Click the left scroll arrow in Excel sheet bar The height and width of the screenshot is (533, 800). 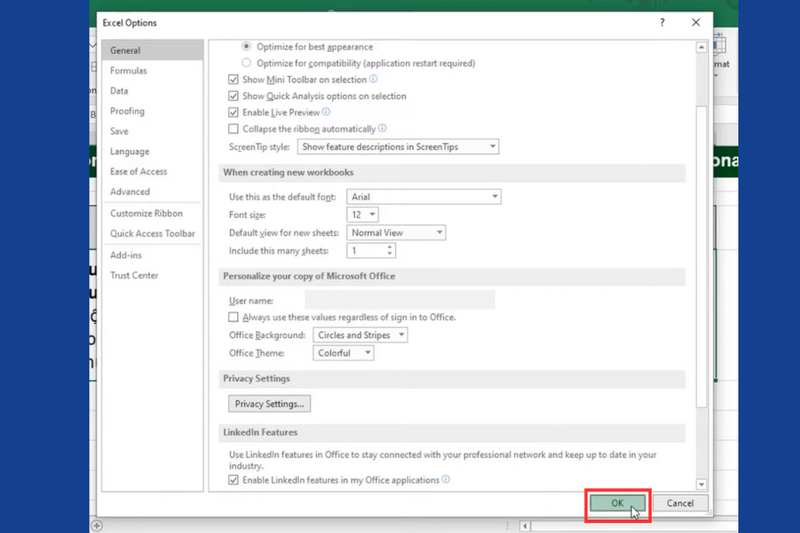tap(525, 525)
